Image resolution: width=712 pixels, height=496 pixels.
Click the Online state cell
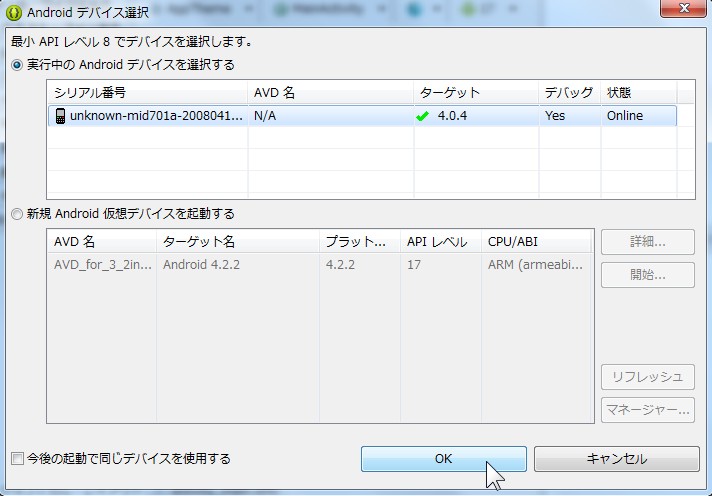point(638,116)
